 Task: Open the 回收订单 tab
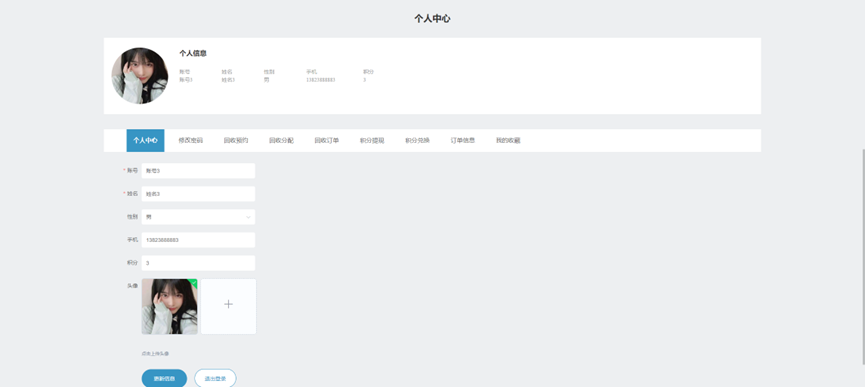(327, 141)
